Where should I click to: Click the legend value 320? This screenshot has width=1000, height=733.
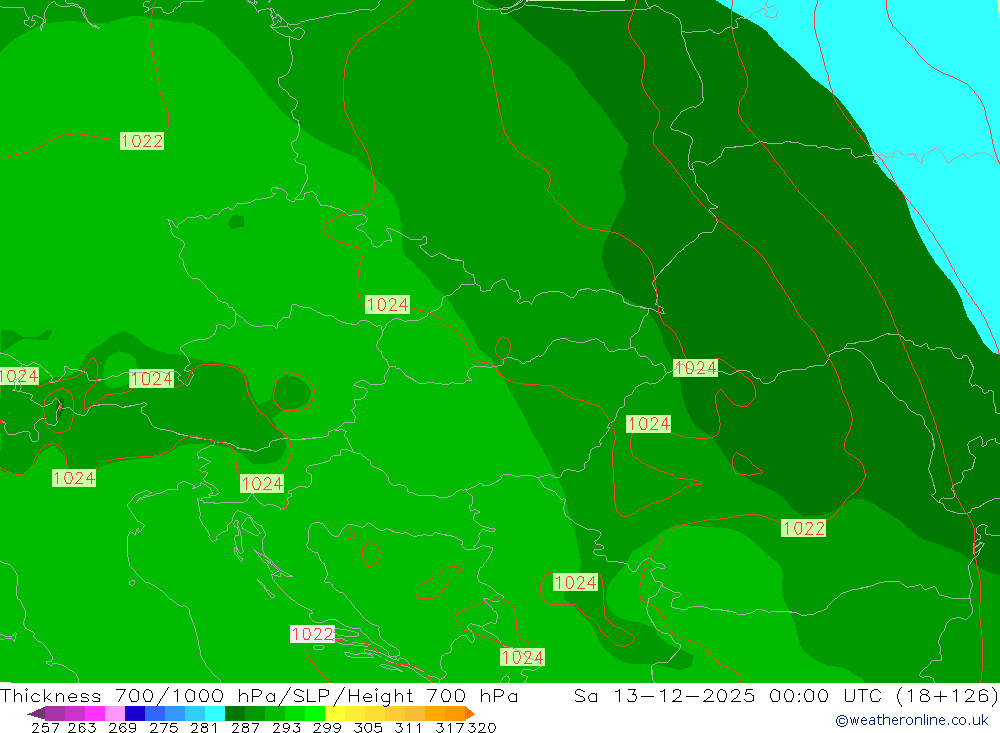point(482,728)
